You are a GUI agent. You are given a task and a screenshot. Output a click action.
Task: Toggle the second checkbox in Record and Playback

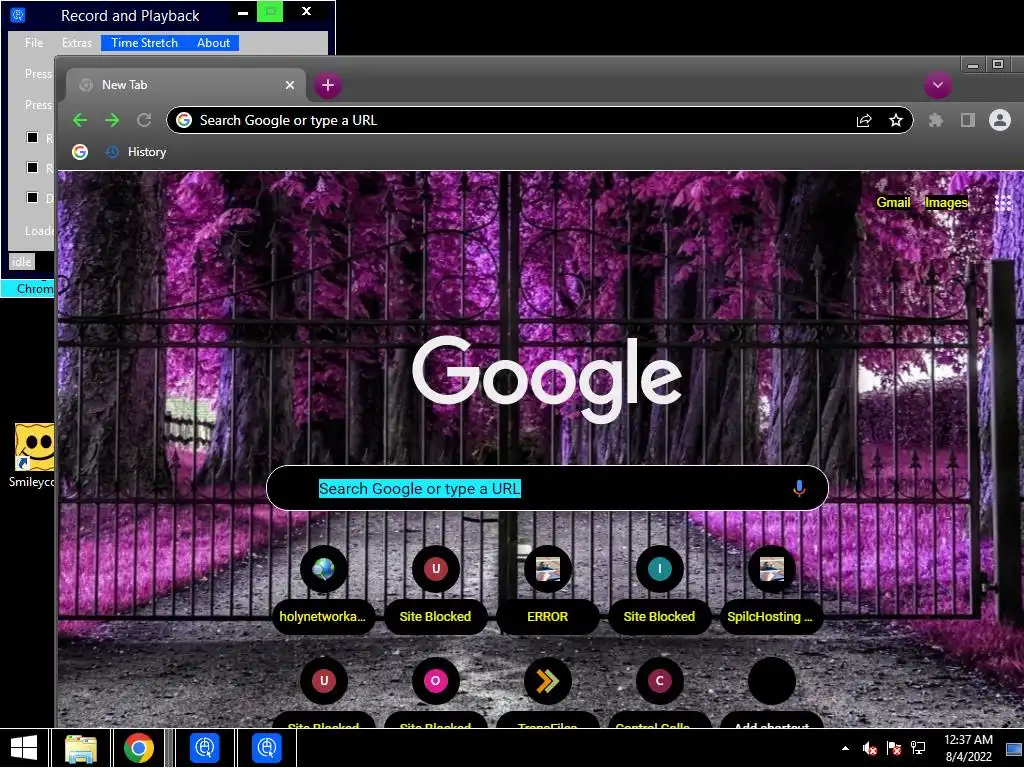point(32,167)
